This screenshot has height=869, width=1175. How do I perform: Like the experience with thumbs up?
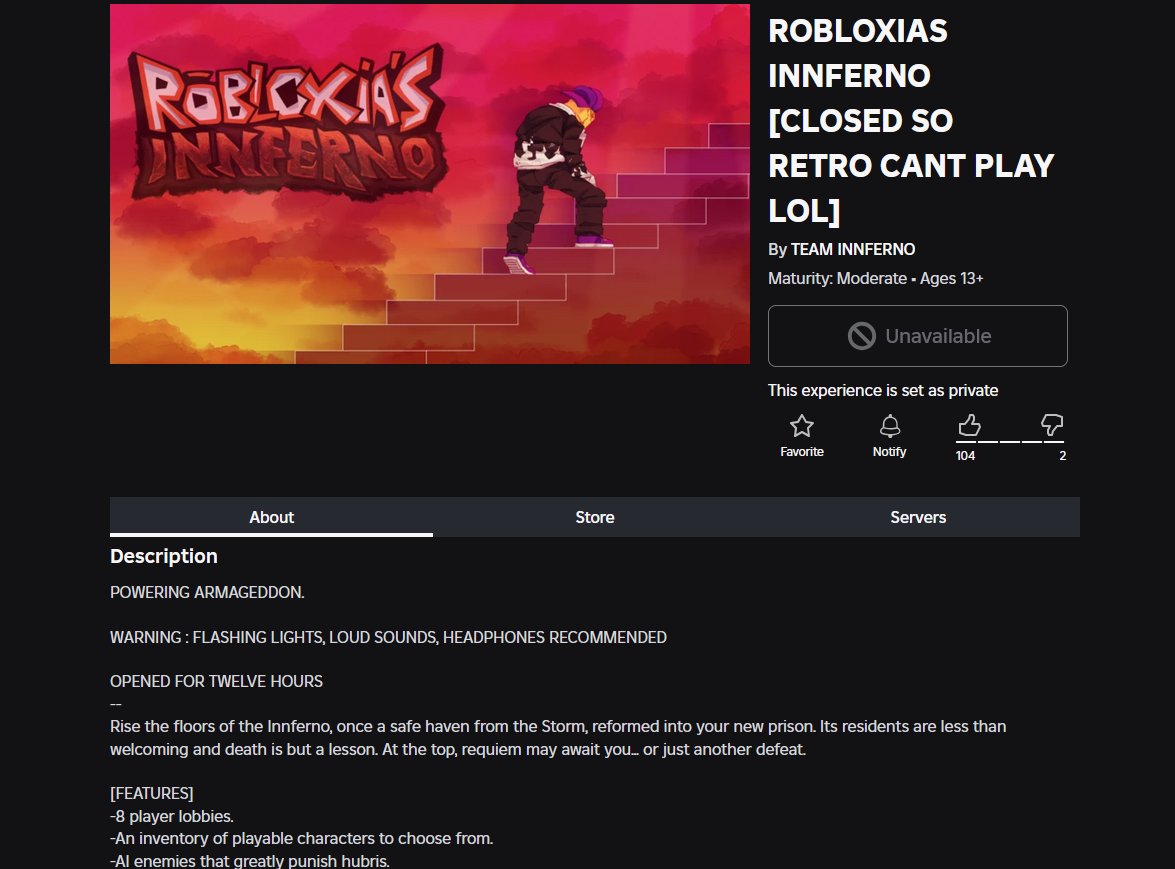969,425
